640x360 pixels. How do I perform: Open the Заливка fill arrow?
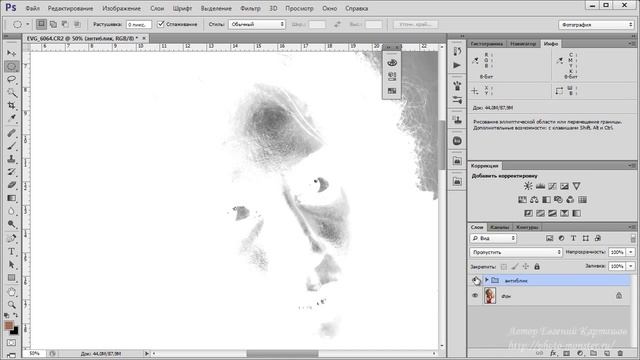(631, 266)
